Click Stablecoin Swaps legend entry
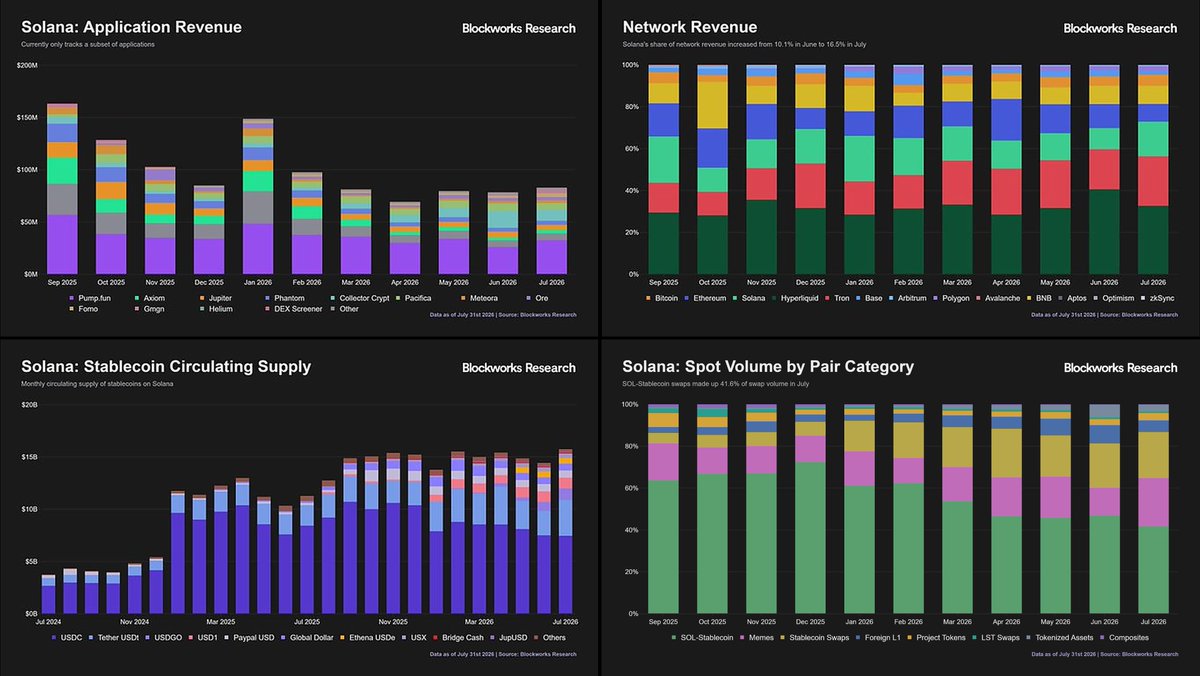 tap(814, 638)
